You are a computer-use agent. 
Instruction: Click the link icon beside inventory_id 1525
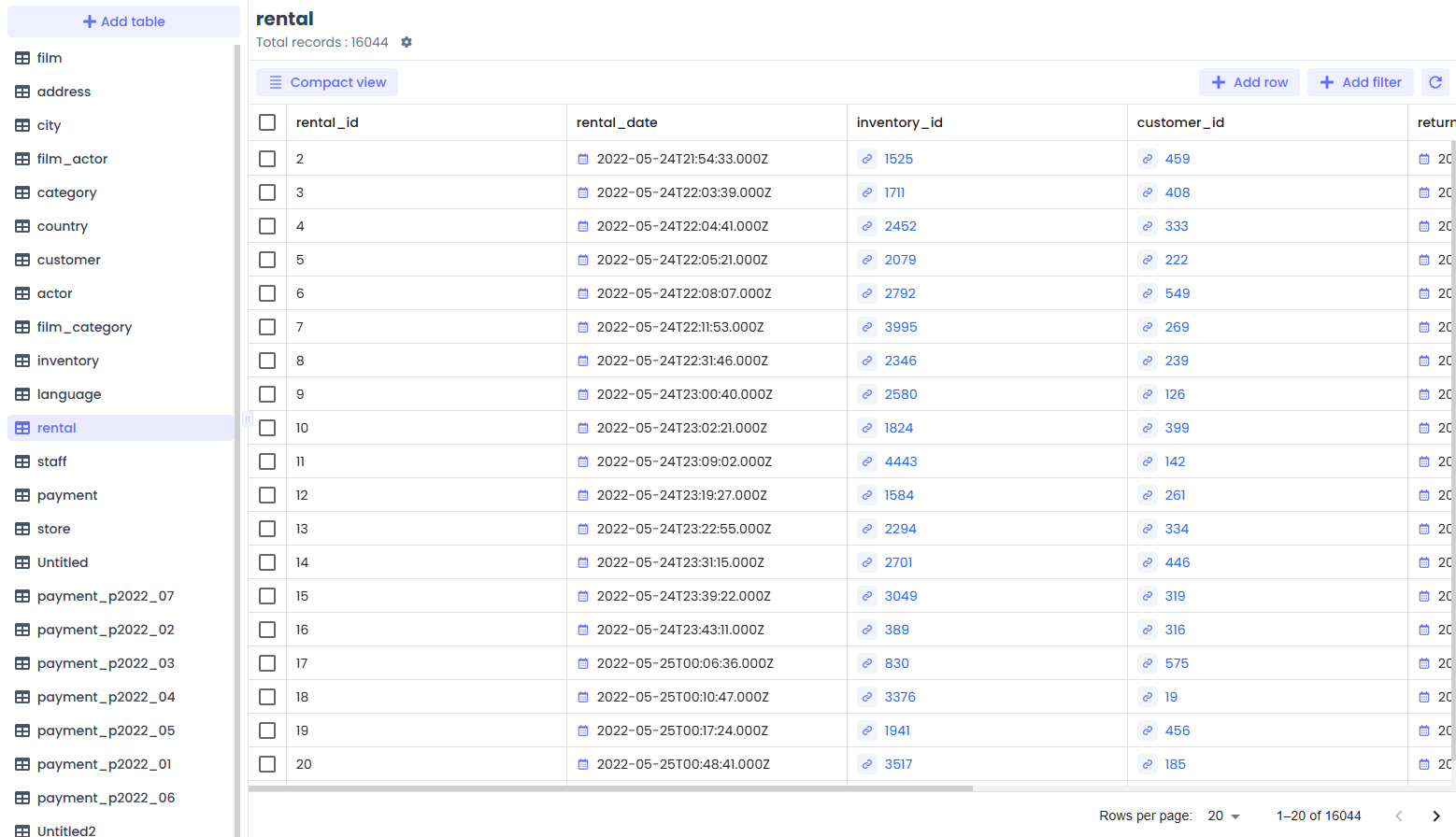(867, 159)
